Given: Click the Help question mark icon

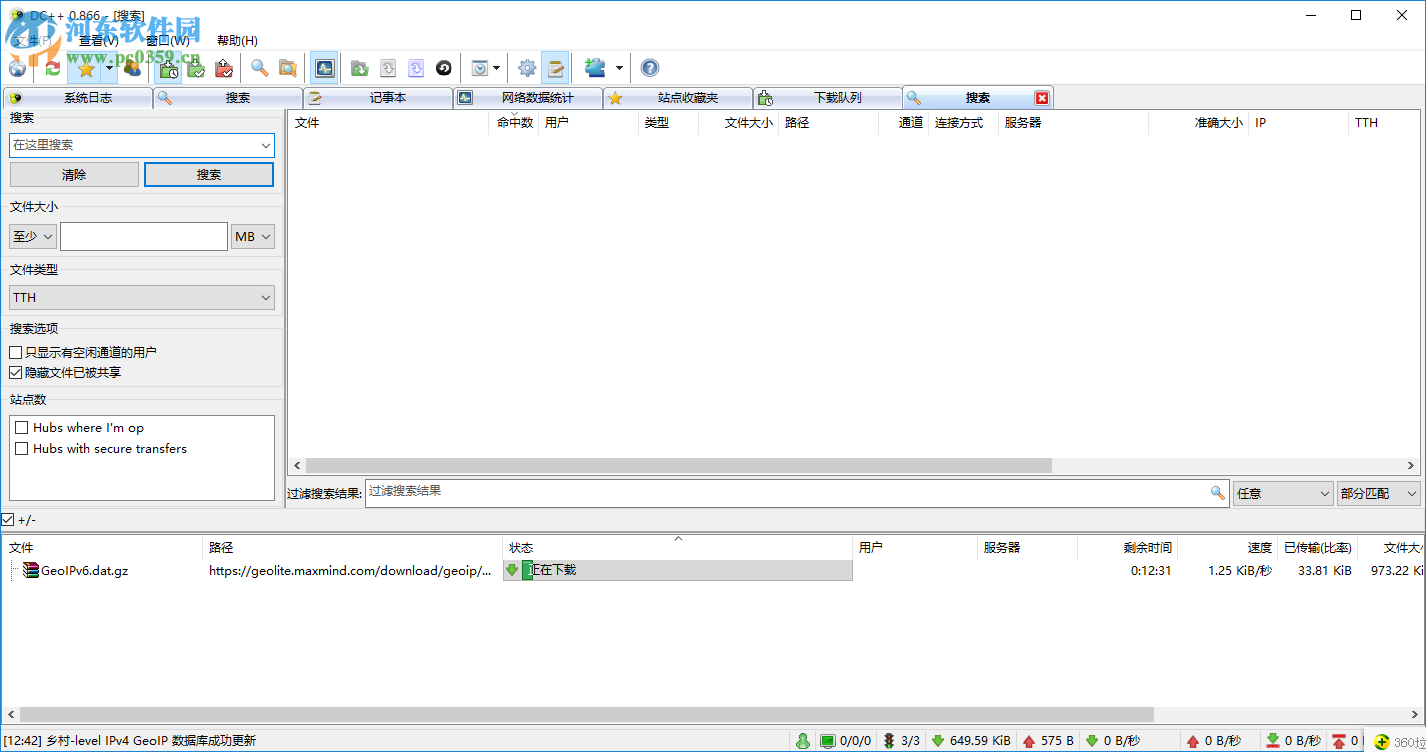Looking at the screenshot, I should [650, 68].
